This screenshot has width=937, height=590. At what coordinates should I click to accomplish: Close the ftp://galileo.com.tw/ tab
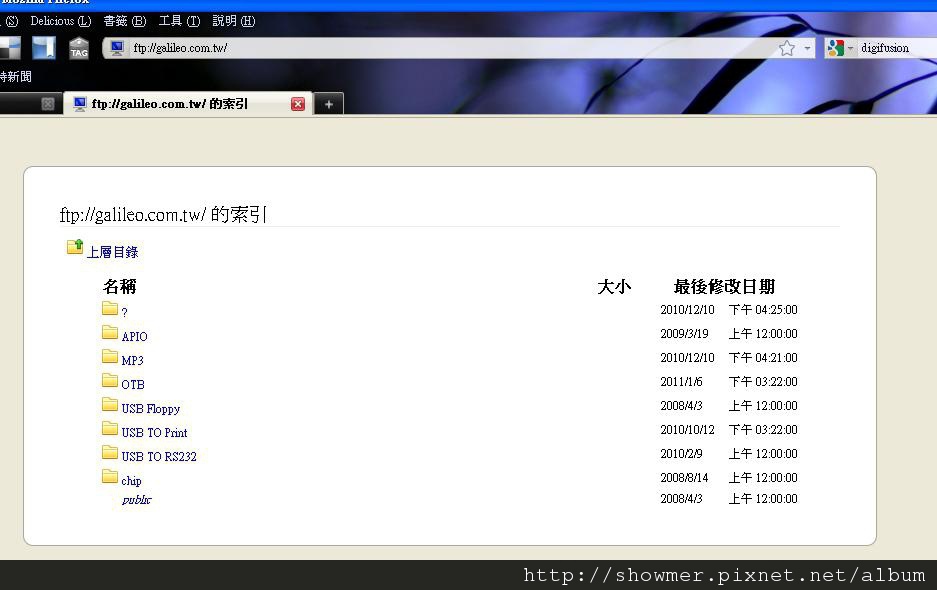[298, 104]
